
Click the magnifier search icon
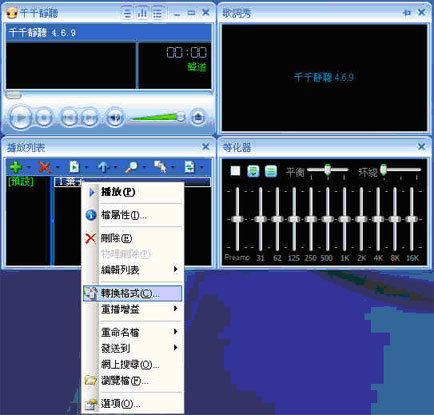coord(131,167)
